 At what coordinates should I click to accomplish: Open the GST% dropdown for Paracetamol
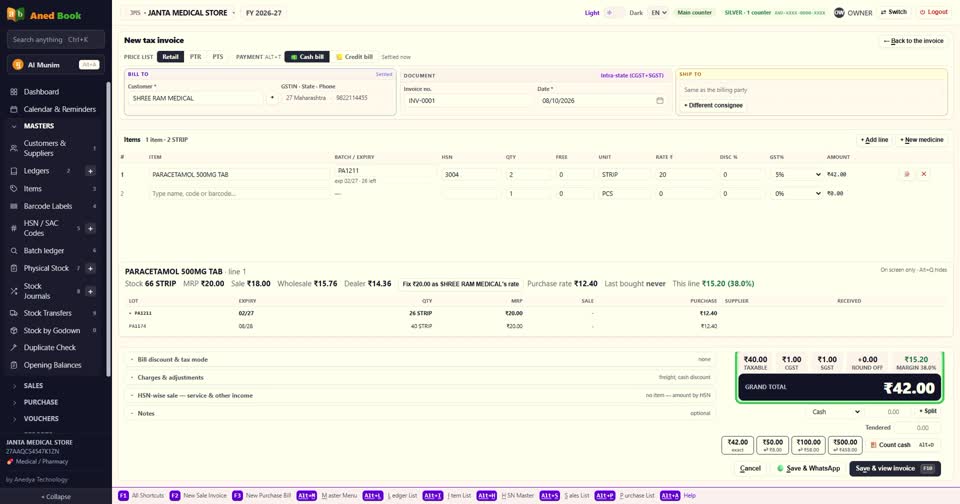click(797, 175)
